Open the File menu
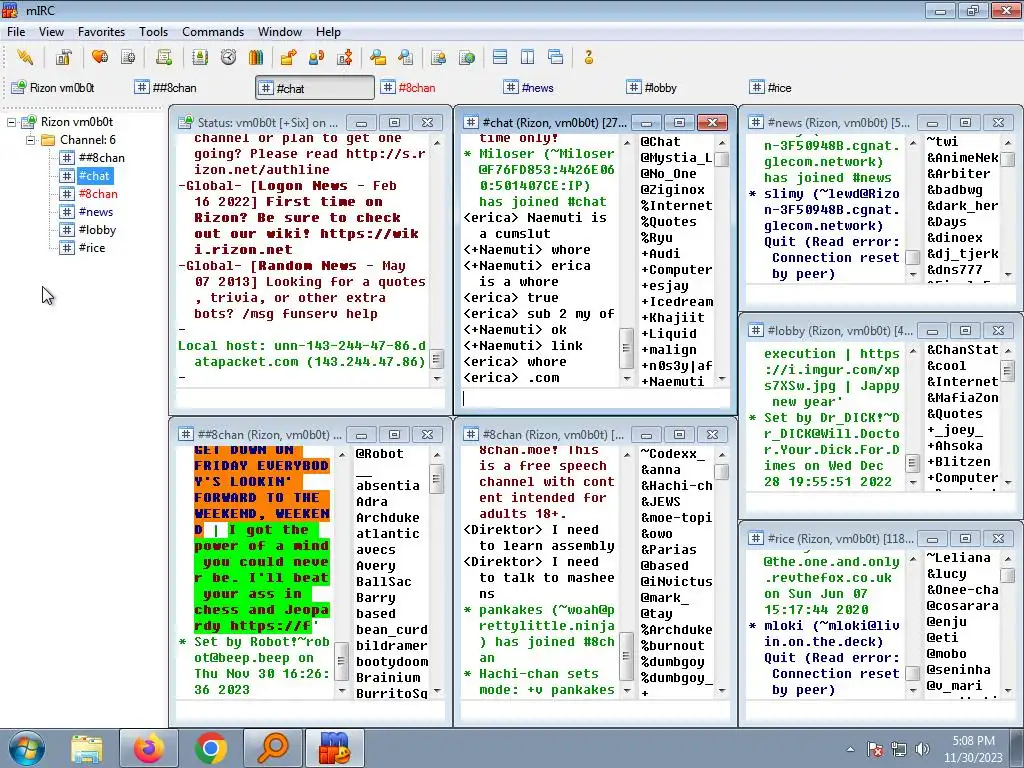1024x768 pixels. pos(16,31)
